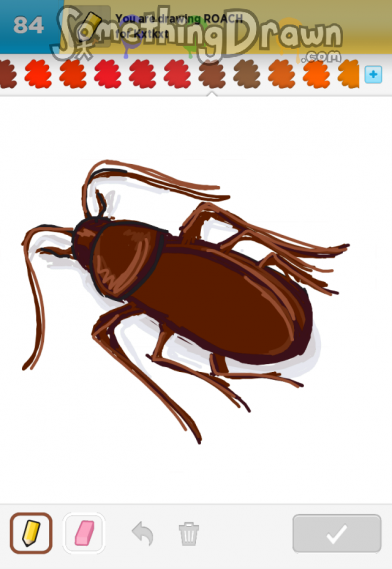
Task: Add more colors with the blue plus
Action: click(373, 75)
